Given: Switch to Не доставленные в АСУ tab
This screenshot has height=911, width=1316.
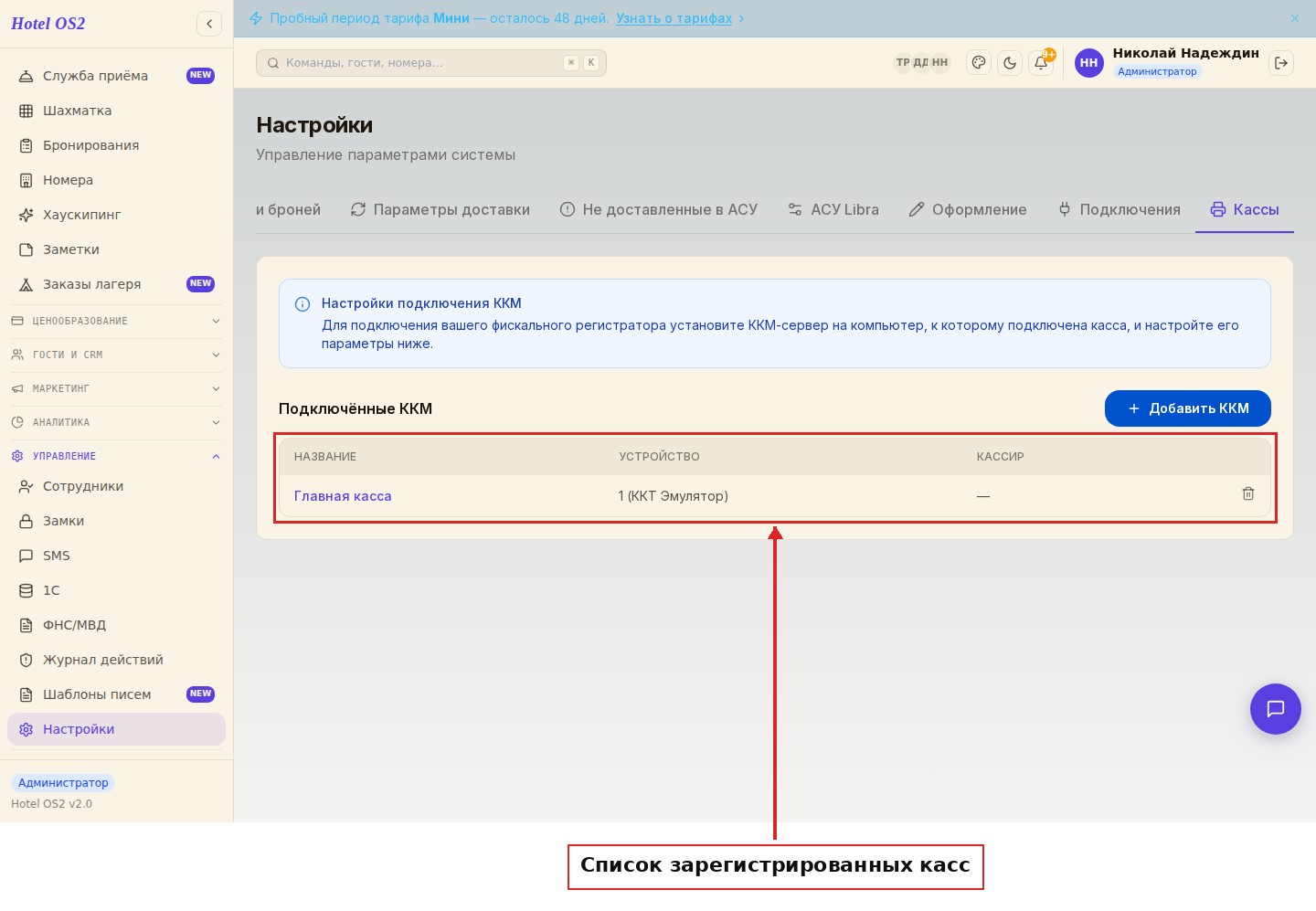Looking at the screenshot, I should pos(659,209).
